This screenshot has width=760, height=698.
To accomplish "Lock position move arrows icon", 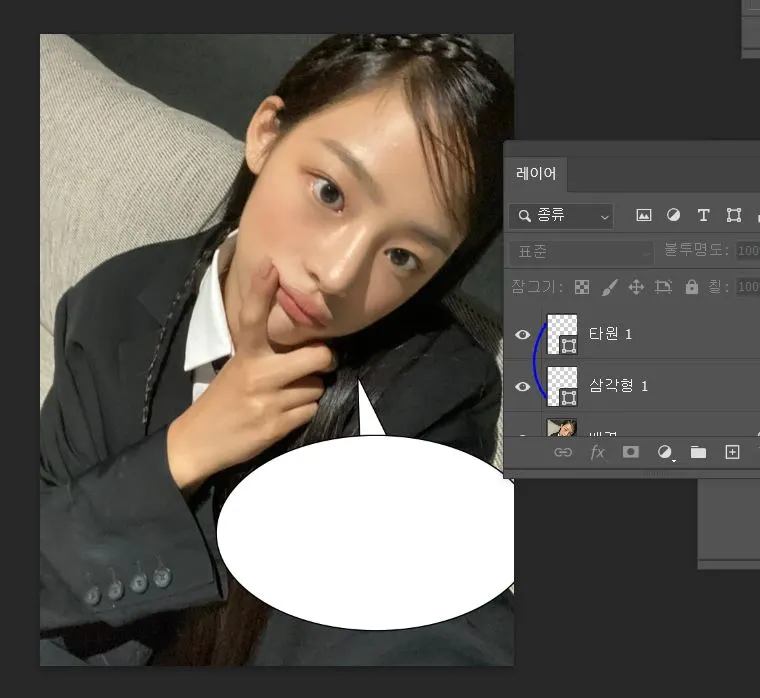I will pos(636,287).
